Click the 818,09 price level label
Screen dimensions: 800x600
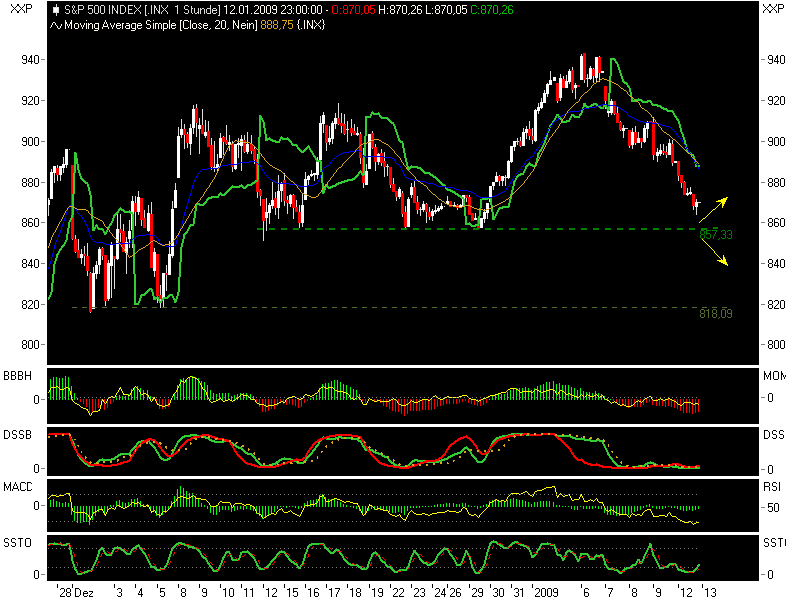[x=716, y=314]
